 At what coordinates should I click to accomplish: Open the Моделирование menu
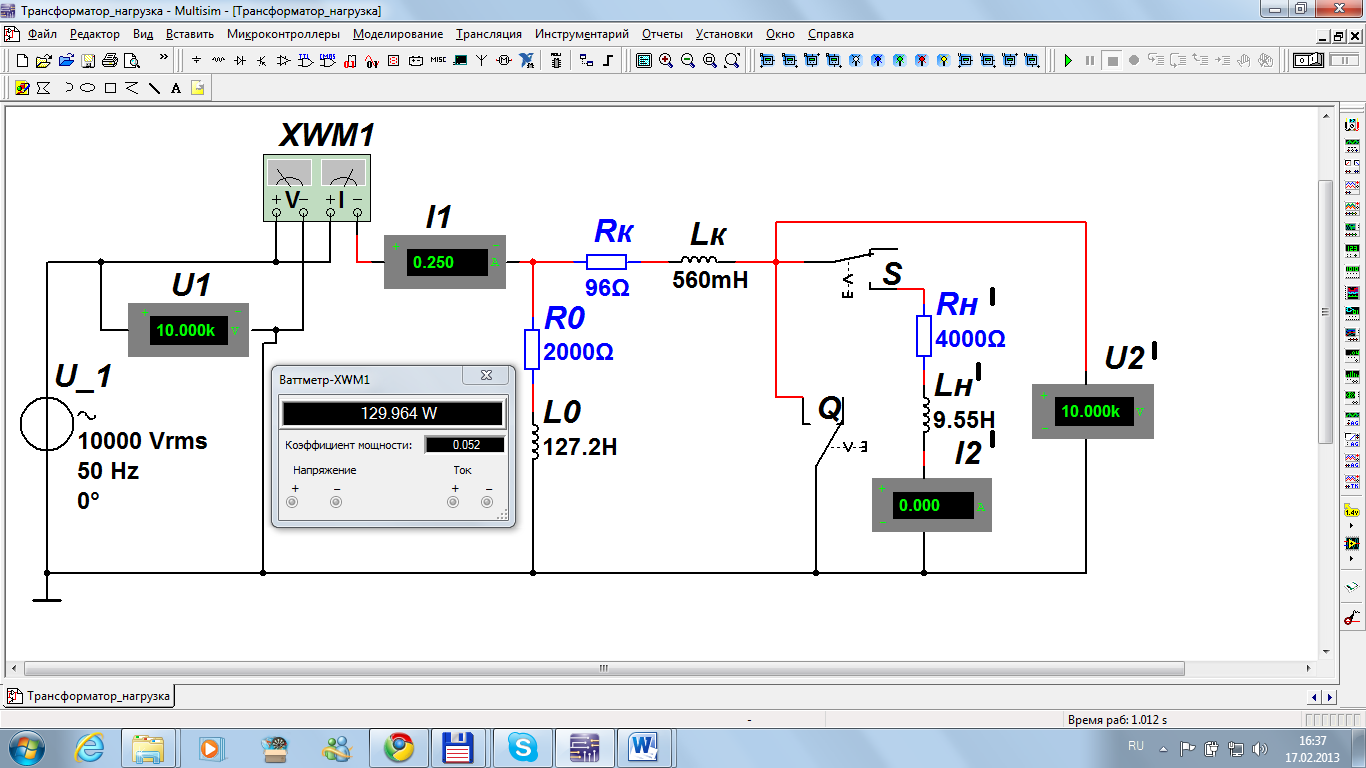point(397,34)
